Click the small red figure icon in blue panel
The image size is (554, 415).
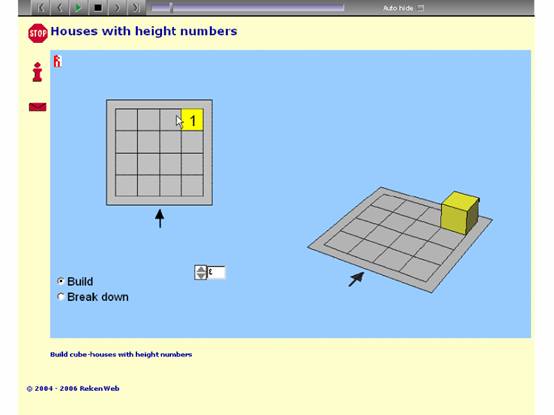pyautogui.click(x=57, y=61)
